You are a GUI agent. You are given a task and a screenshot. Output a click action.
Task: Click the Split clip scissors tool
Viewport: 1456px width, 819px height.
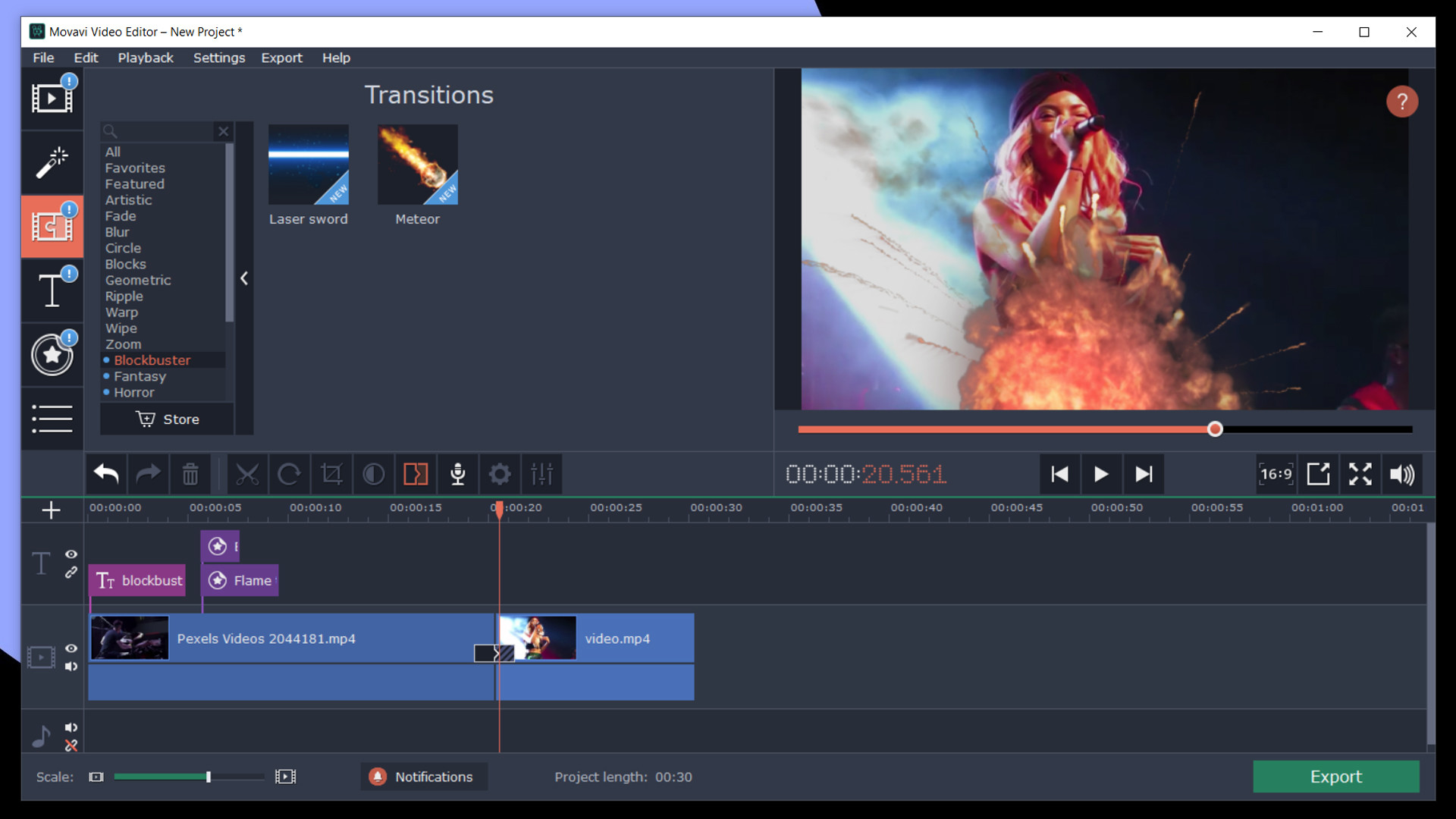pyautogui.click(x=249, y=474)
